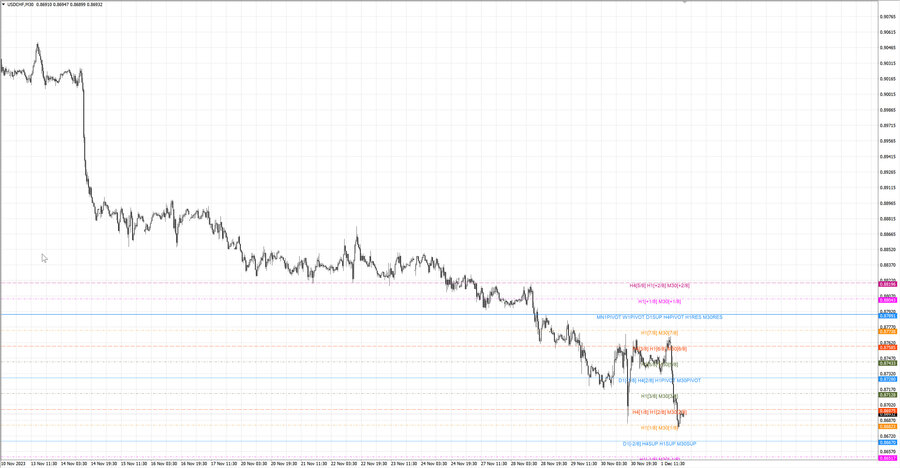Click the '10 Nov 2023' time axis label

point(13,463)
